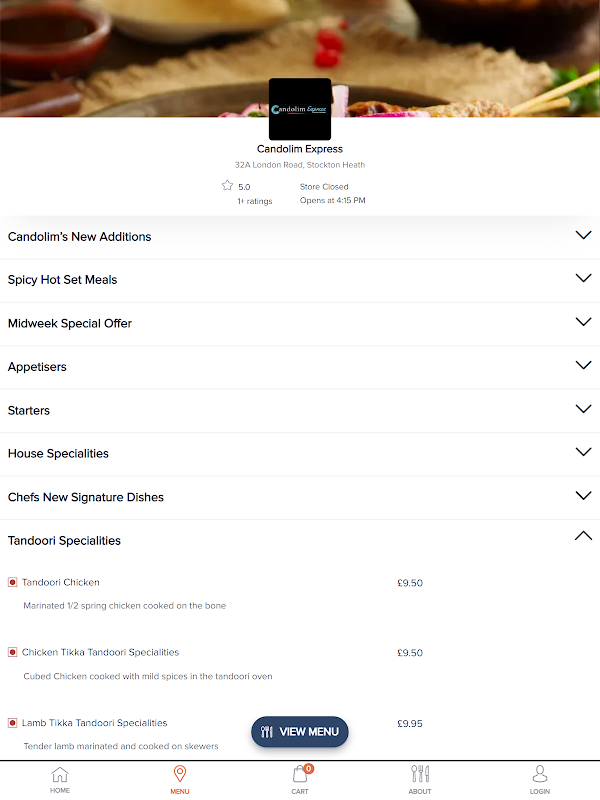The width and height of the screenshot is (600, 800).
Task: Expand Midweek Special Offer category
Action: (x=300, y=323)
